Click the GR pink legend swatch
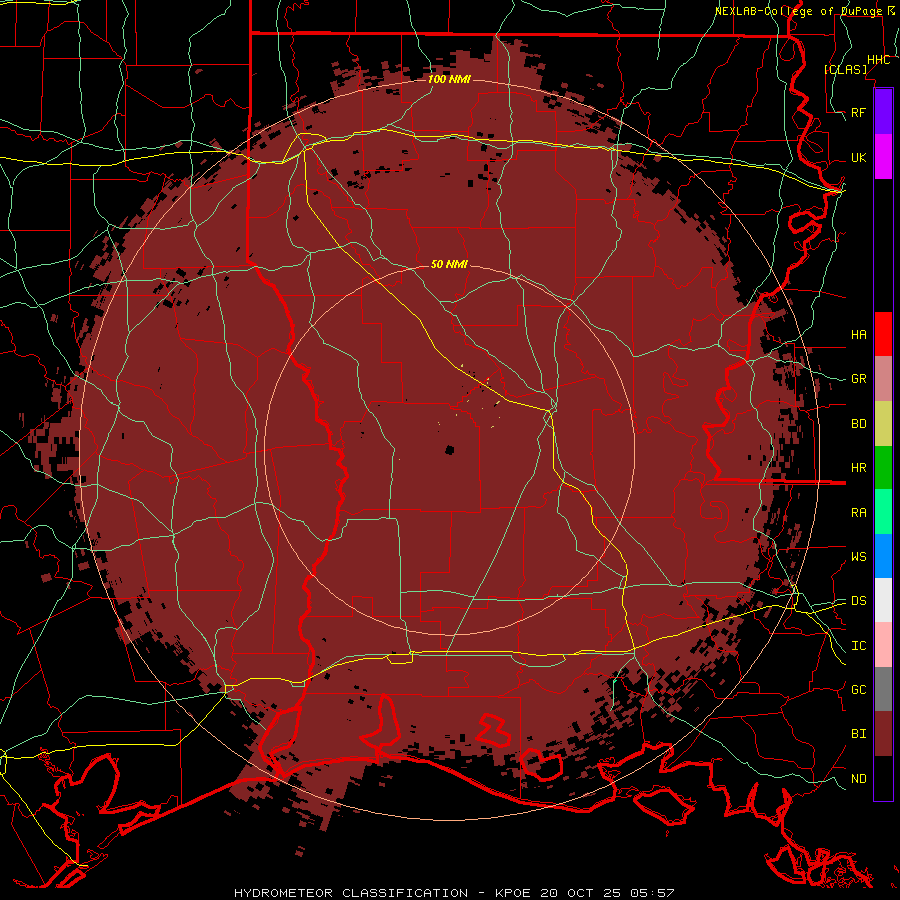The height and width of the screenshot is (900, 900). click(x=883, y=379)
